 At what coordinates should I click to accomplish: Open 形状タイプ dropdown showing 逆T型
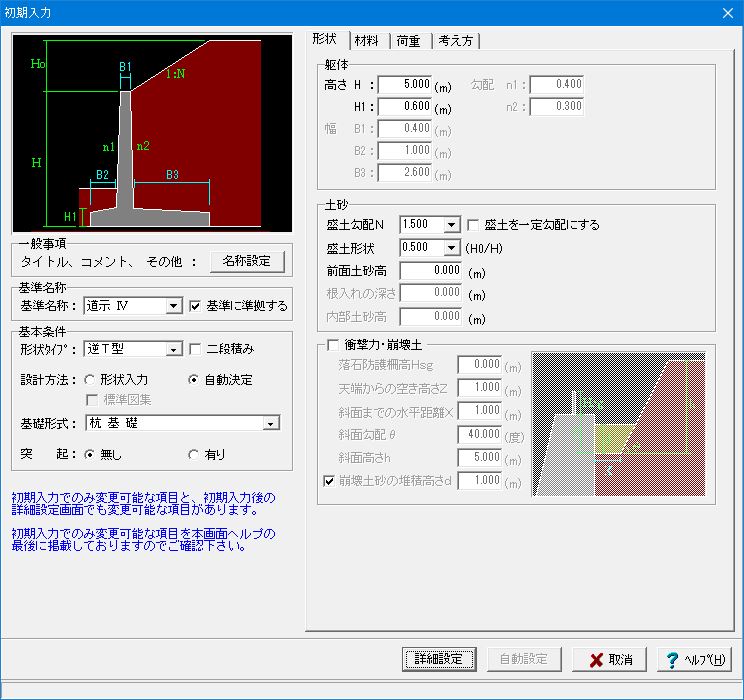point(133,349)
